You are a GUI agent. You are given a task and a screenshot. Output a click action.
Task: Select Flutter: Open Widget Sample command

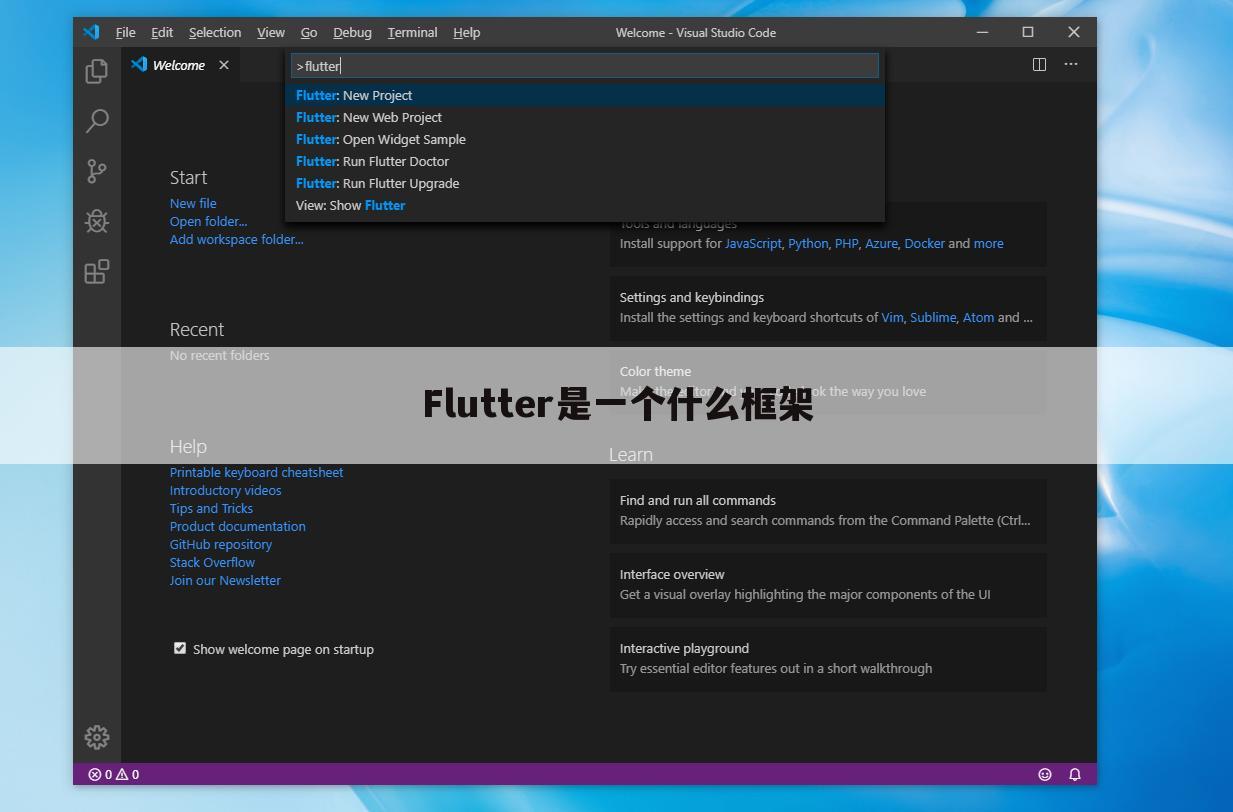click(585, 139)
